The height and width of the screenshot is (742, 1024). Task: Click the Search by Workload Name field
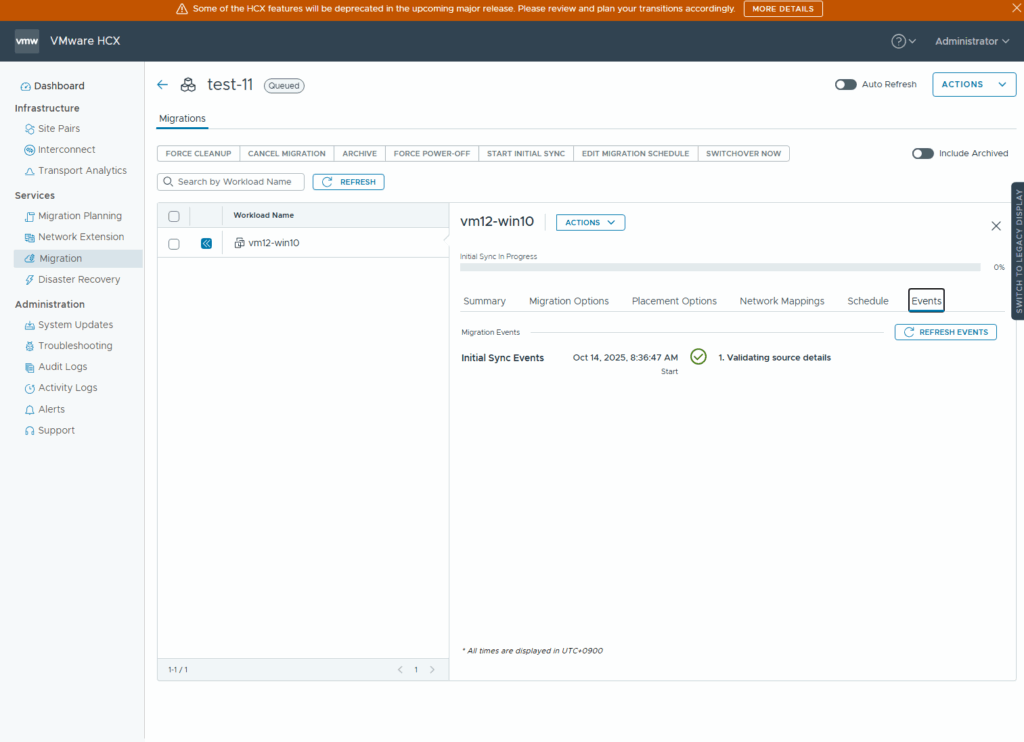tap(232, 182)
